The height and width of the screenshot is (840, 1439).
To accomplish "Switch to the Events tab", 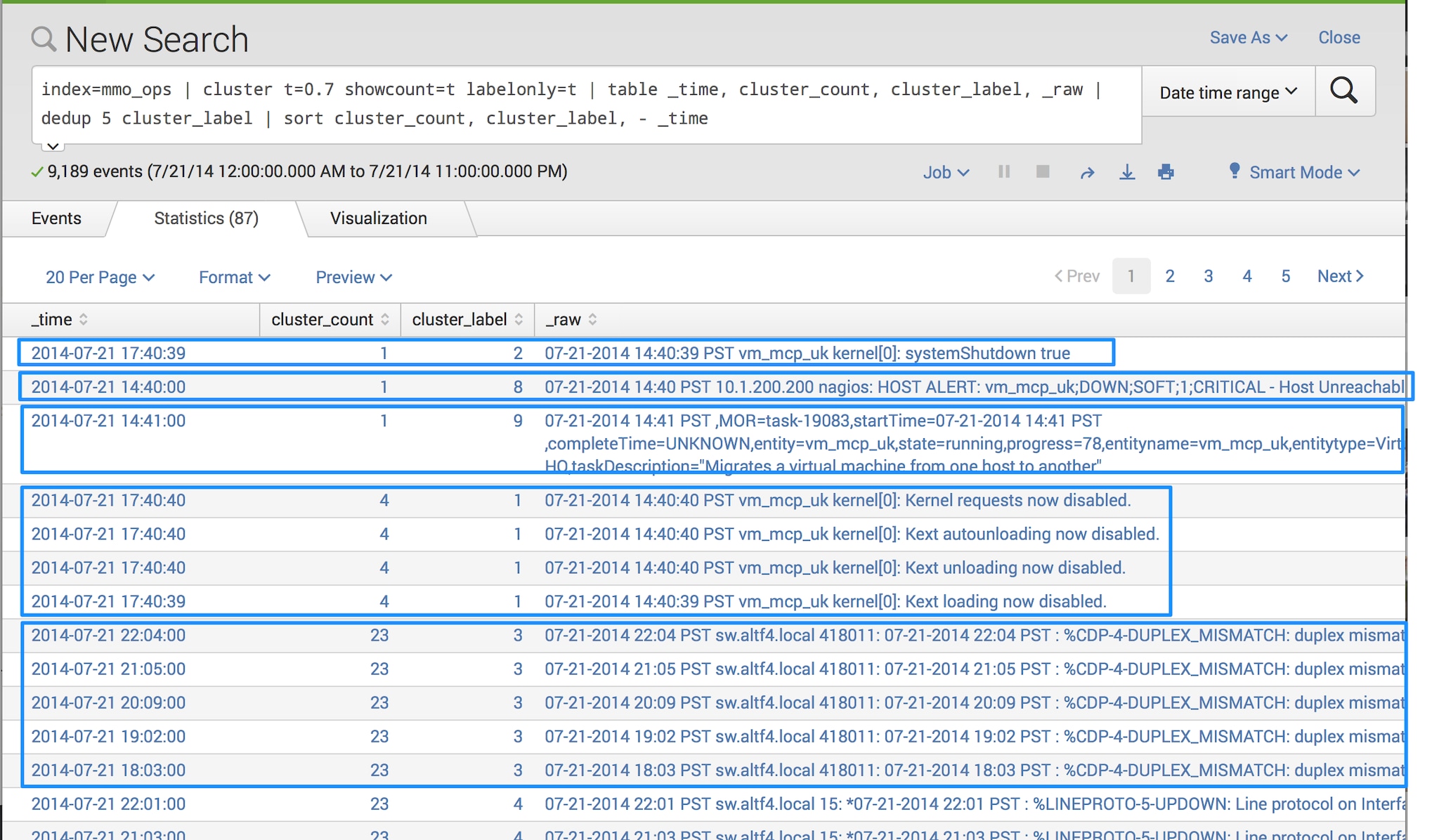I will point(56,218).
